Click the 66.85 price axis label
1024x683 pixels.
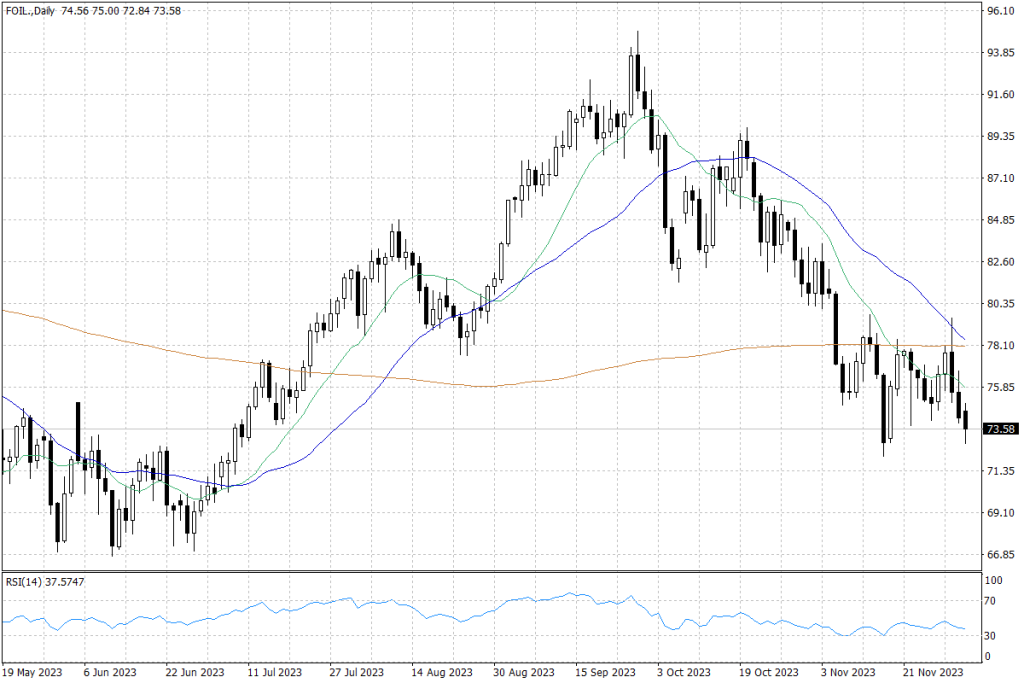coord(1000,554)
